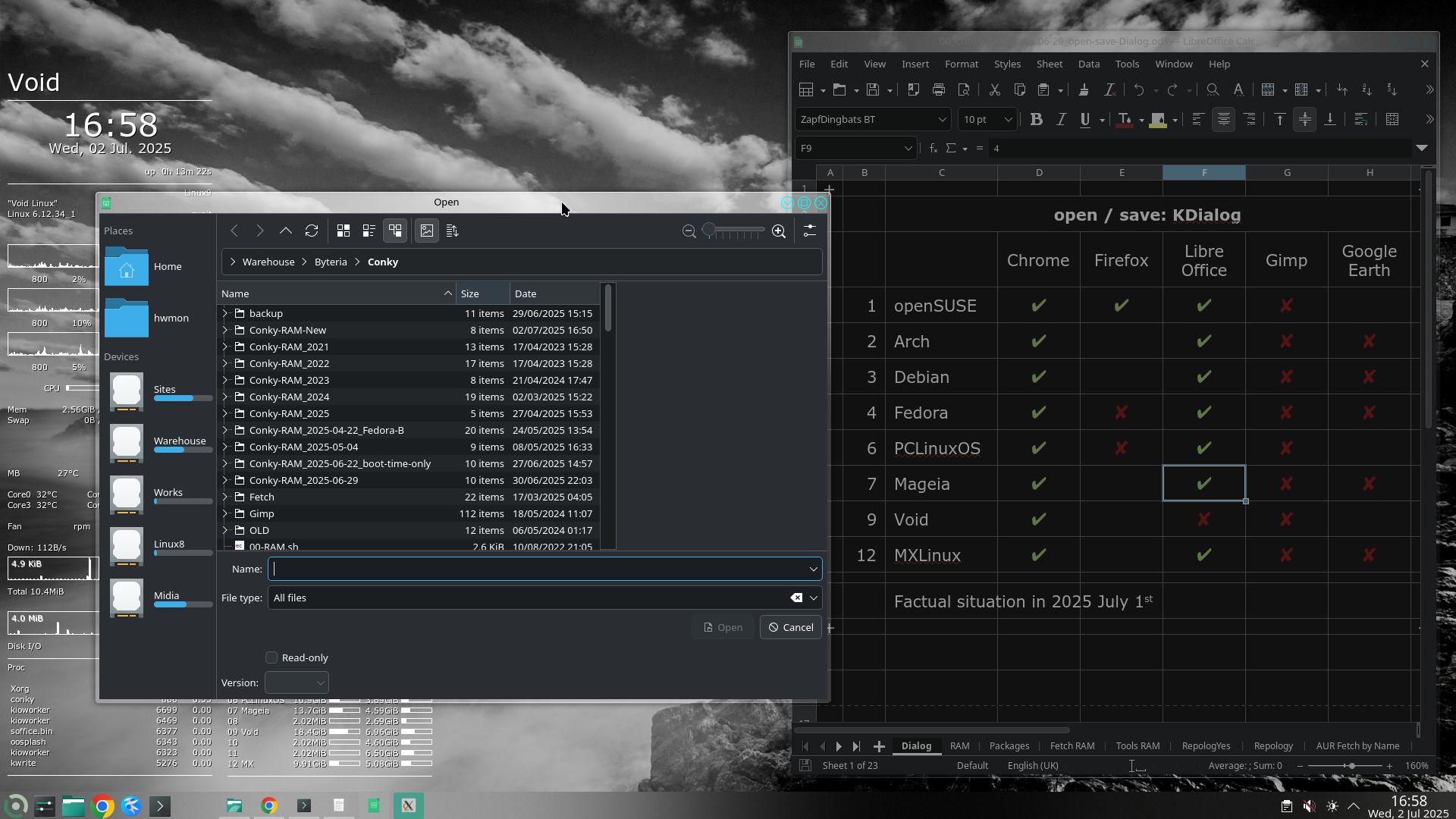Toggle Italic in Calc toolbar

pos(1061,119)
